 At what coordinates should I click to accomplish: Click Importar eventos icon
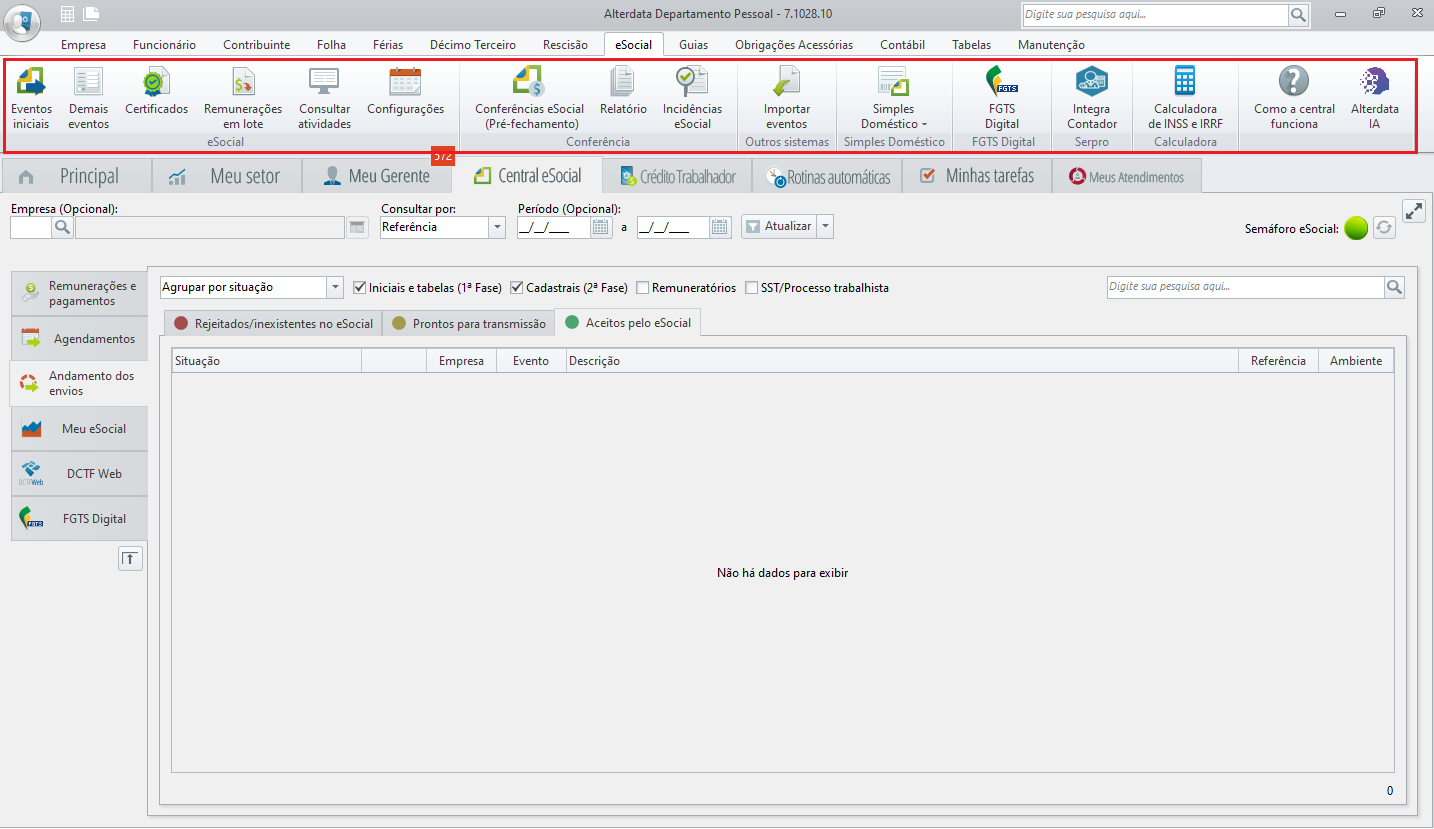(x=786, y=98)
